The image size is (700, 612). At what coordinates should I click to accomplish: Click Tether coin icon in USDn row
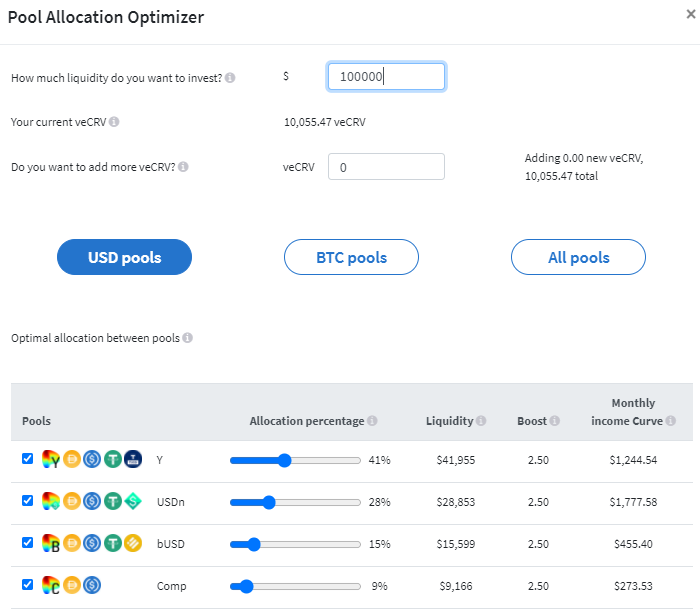pyautogui.click(x=113, y=501)
